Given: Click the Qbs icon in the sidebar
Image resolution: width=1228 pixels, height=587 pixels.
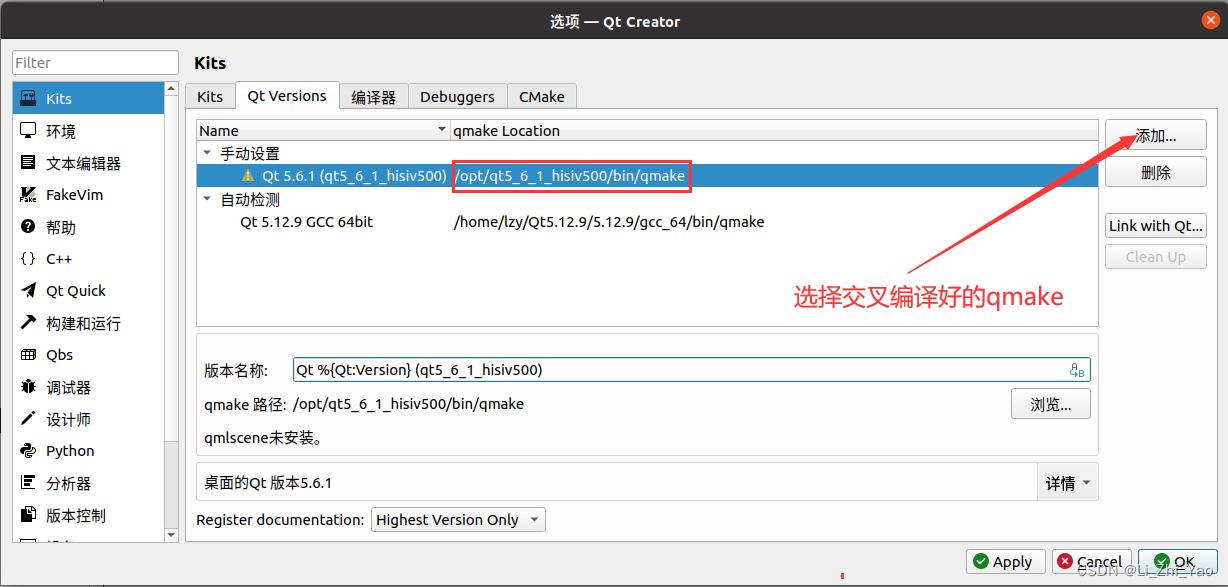Looking at the screenshot, I should pyautogui.click(x=28, y=354).
